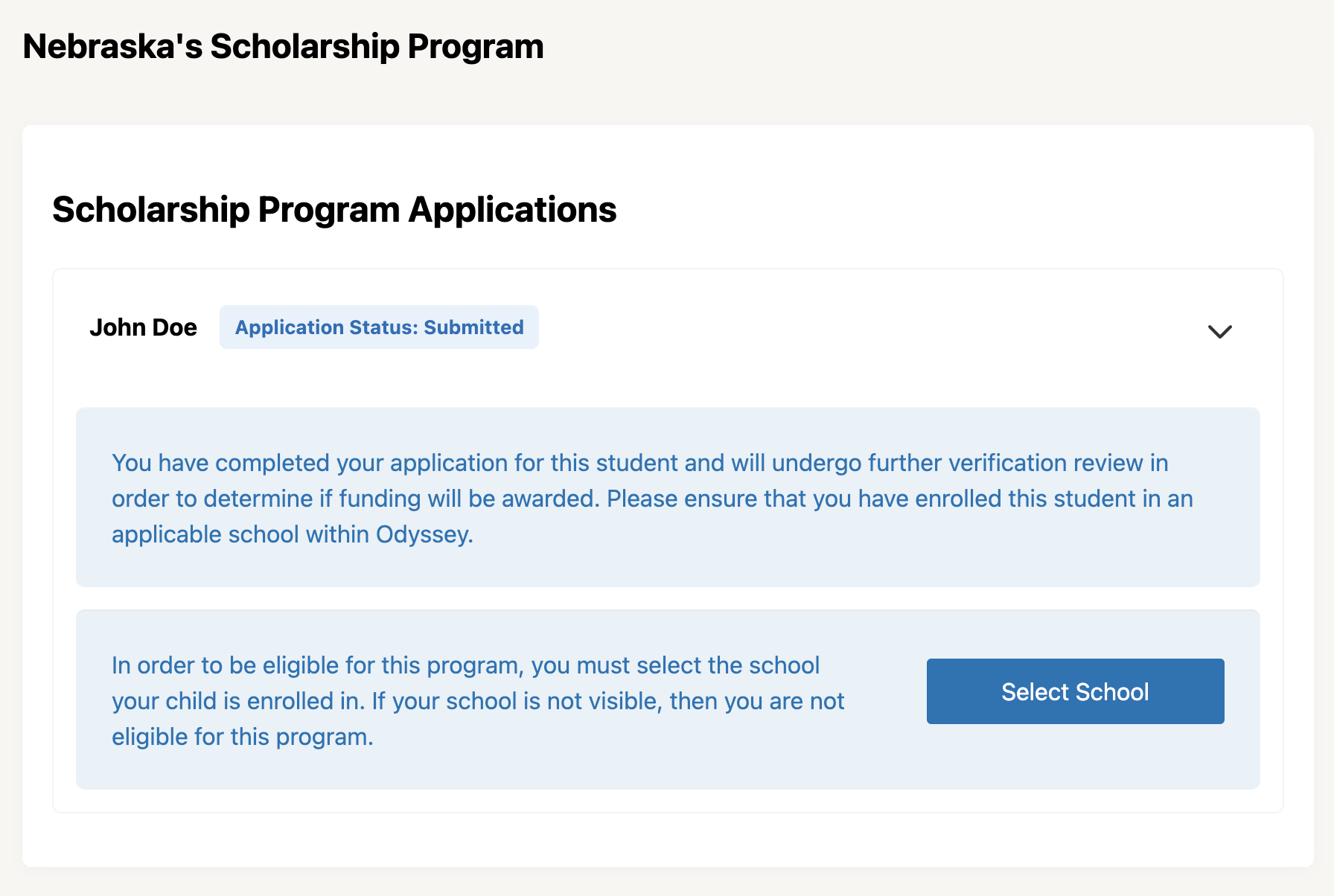Click the word 'Program' in the page title
1334x896 pixels.
(x=475, y=47)
